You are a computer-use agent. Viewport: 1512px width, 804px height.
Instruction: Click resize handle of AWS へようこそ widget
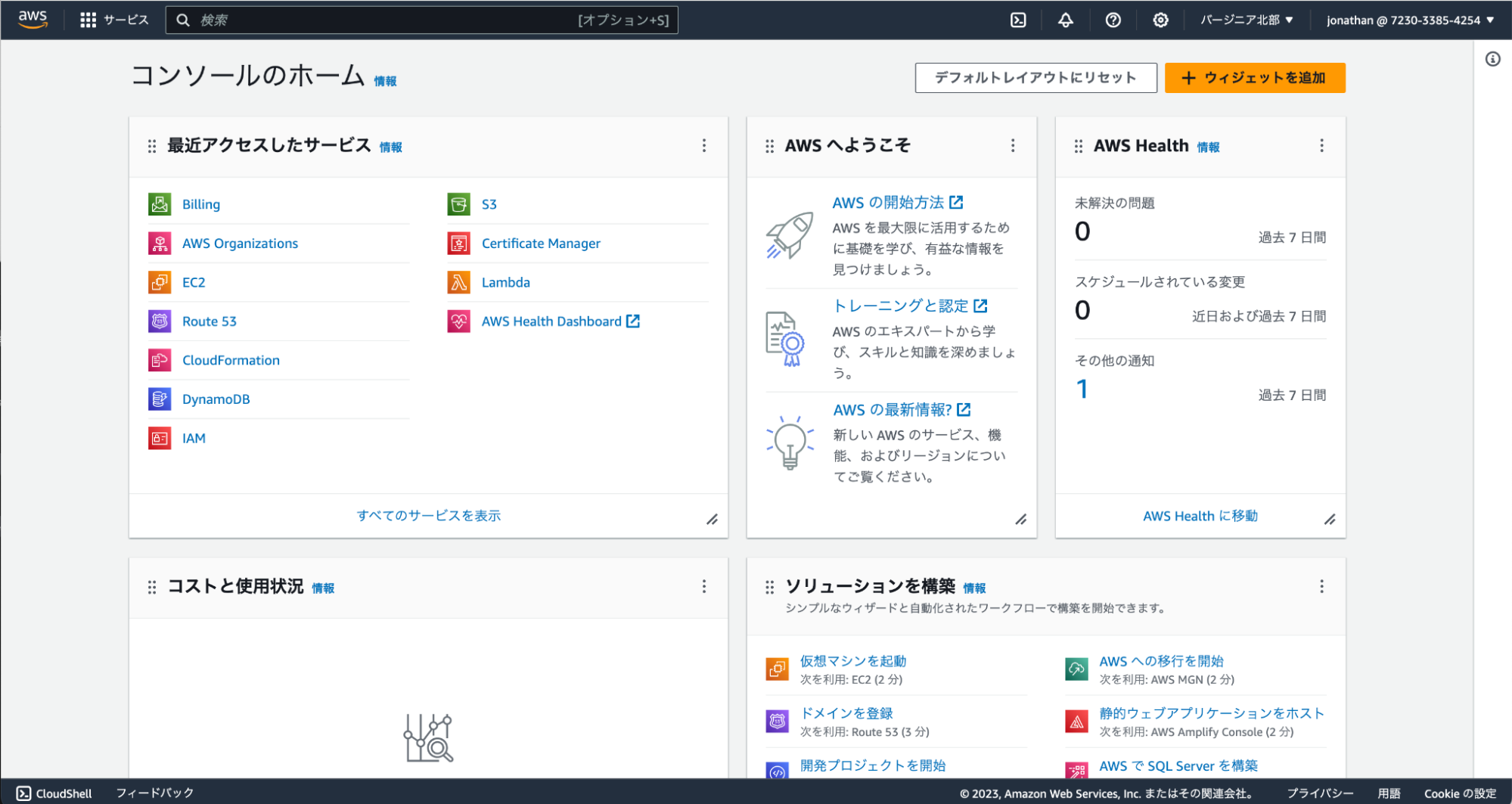coord(1021,520)
